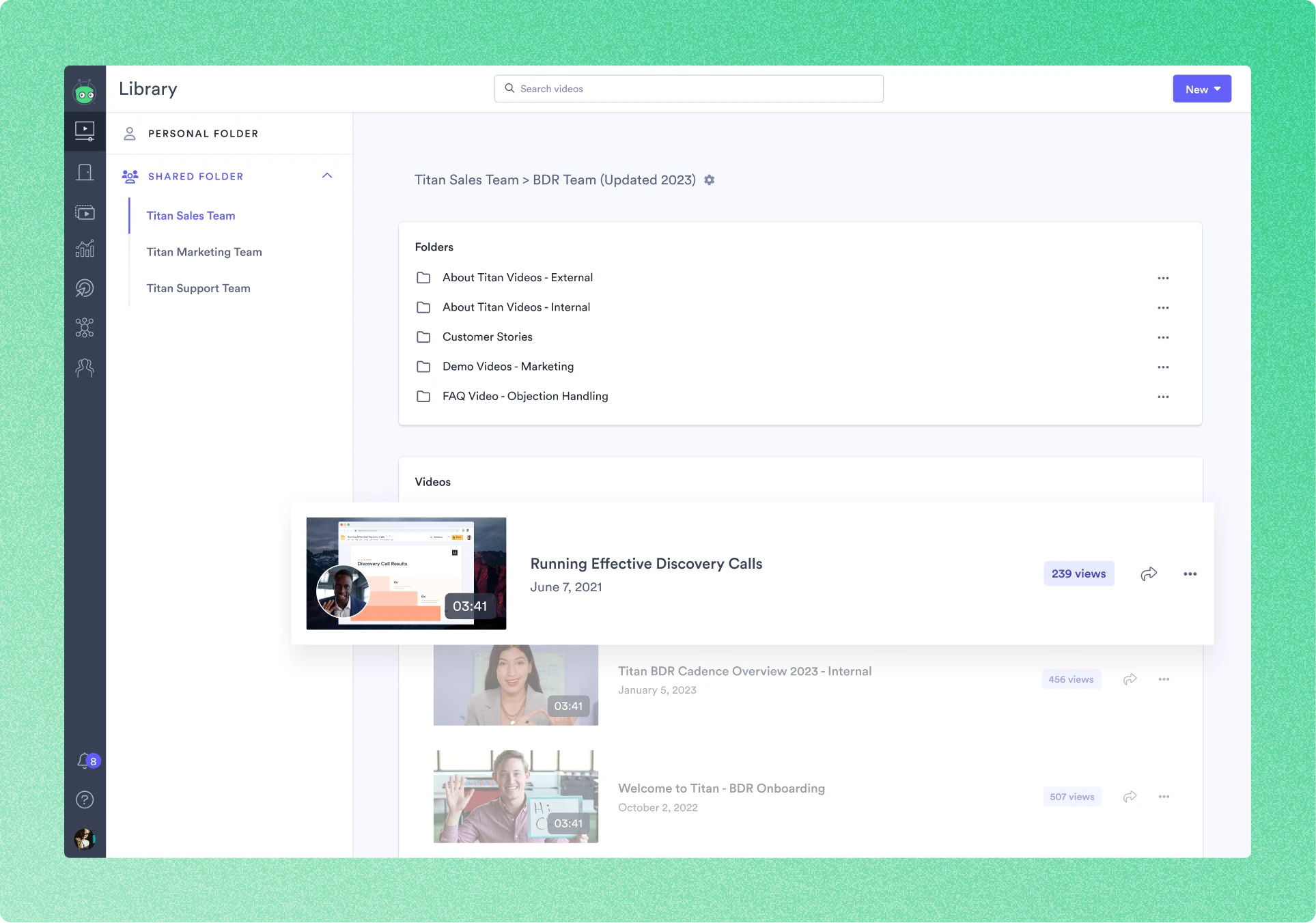Open Welcome to Titan BDR Onboarding thumbnail
1316x923 pixels.
click(x=516, y=797)
